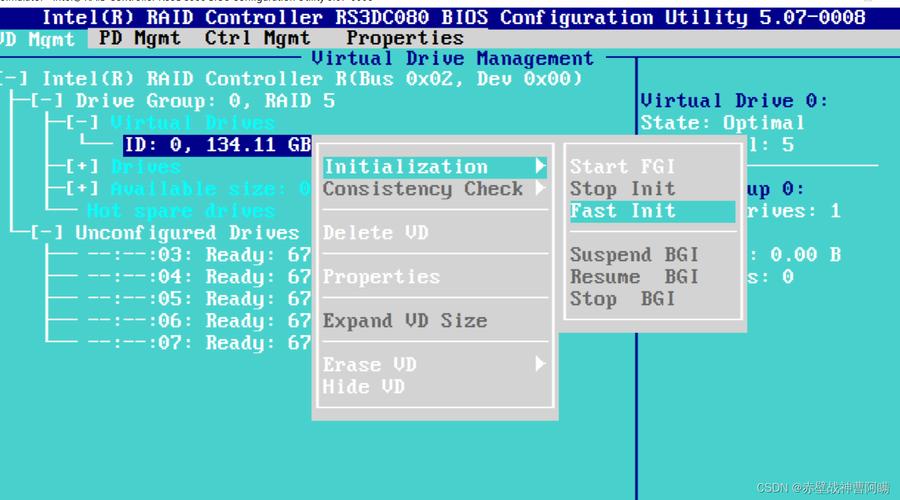Screen dimensions: 900x500
Task: Collapse the Unconfigured Drives node
Action: click(x=46, y=233)
